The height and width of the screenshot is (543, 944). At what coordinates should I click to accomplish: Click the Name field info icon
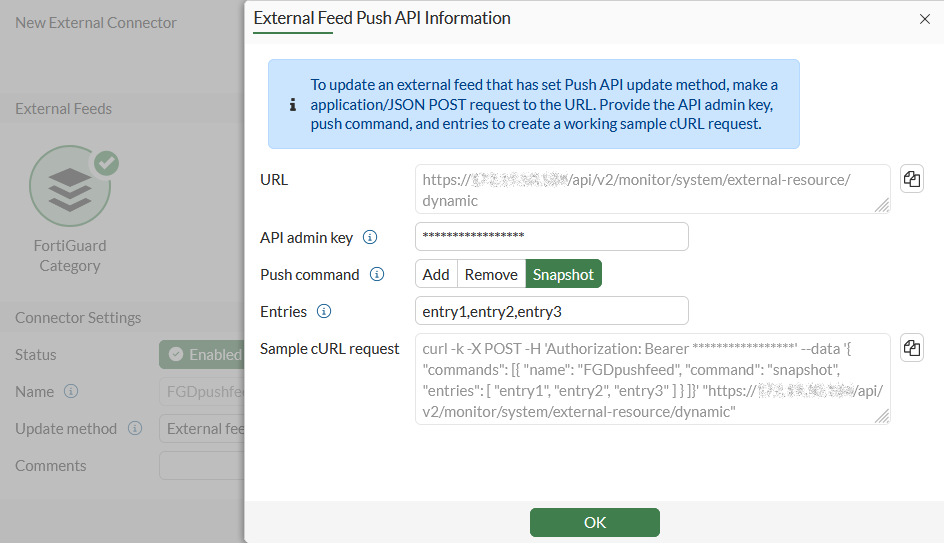[x=71, y=392]
